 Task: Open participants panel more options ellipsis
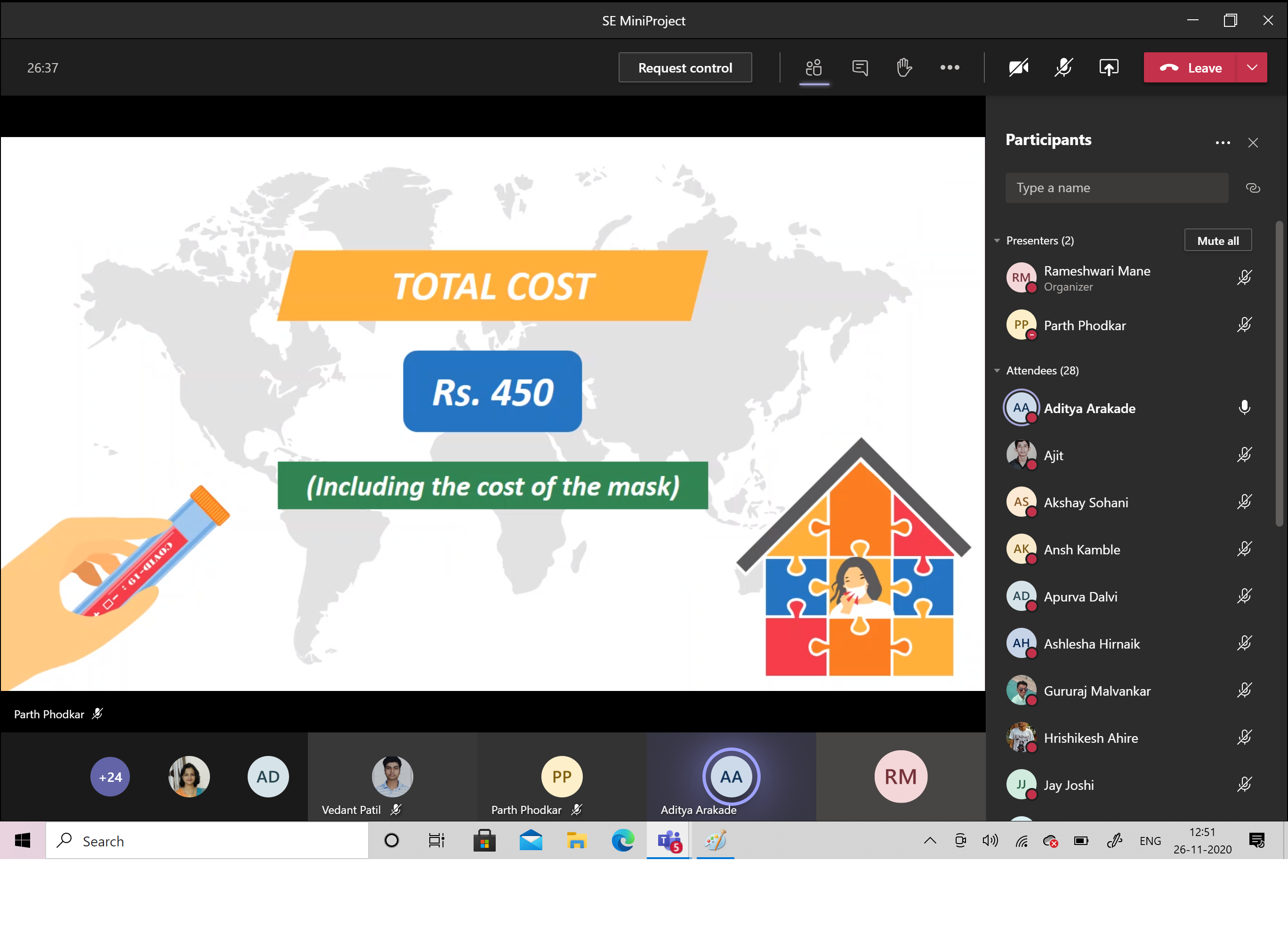point(1223,143)
